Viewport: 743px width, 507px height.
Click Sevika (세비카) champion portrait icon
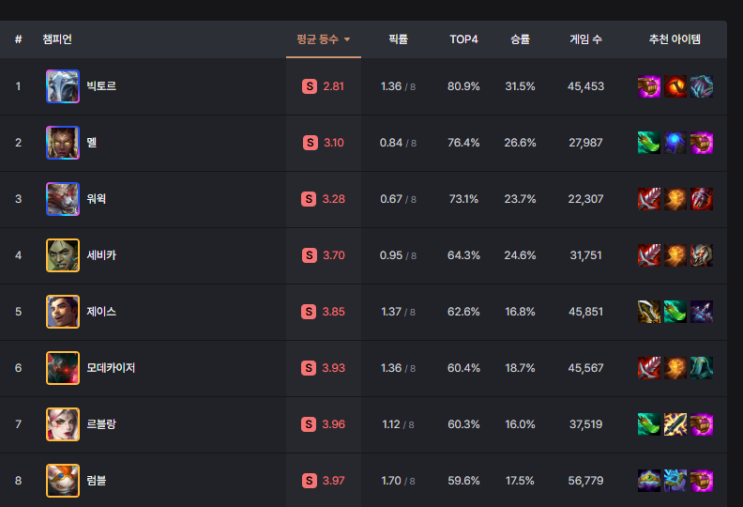62,255
